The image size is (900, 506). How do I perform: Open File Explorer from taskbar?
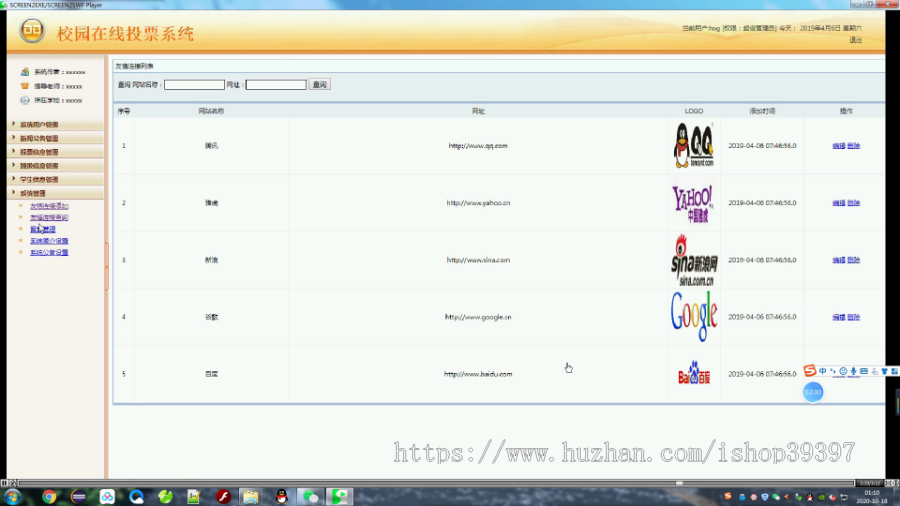[x=251, y=497]
